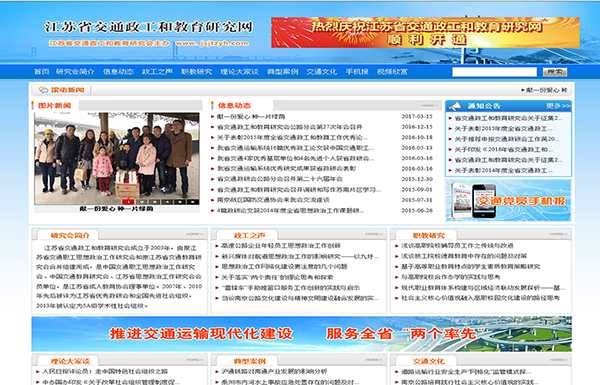600x385 pixels.
Task: Open the 政工之声 navigation menu item
Action: tap(157, 72)
